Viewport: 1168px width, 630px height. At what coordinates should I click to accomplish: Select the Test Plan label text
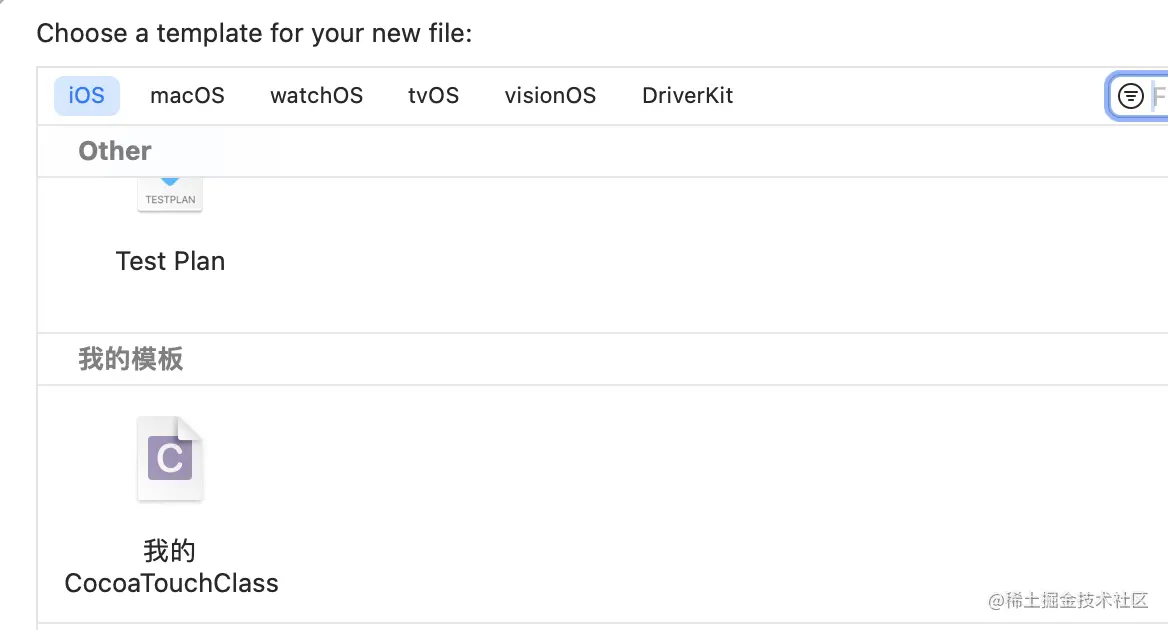coord(170,261)
